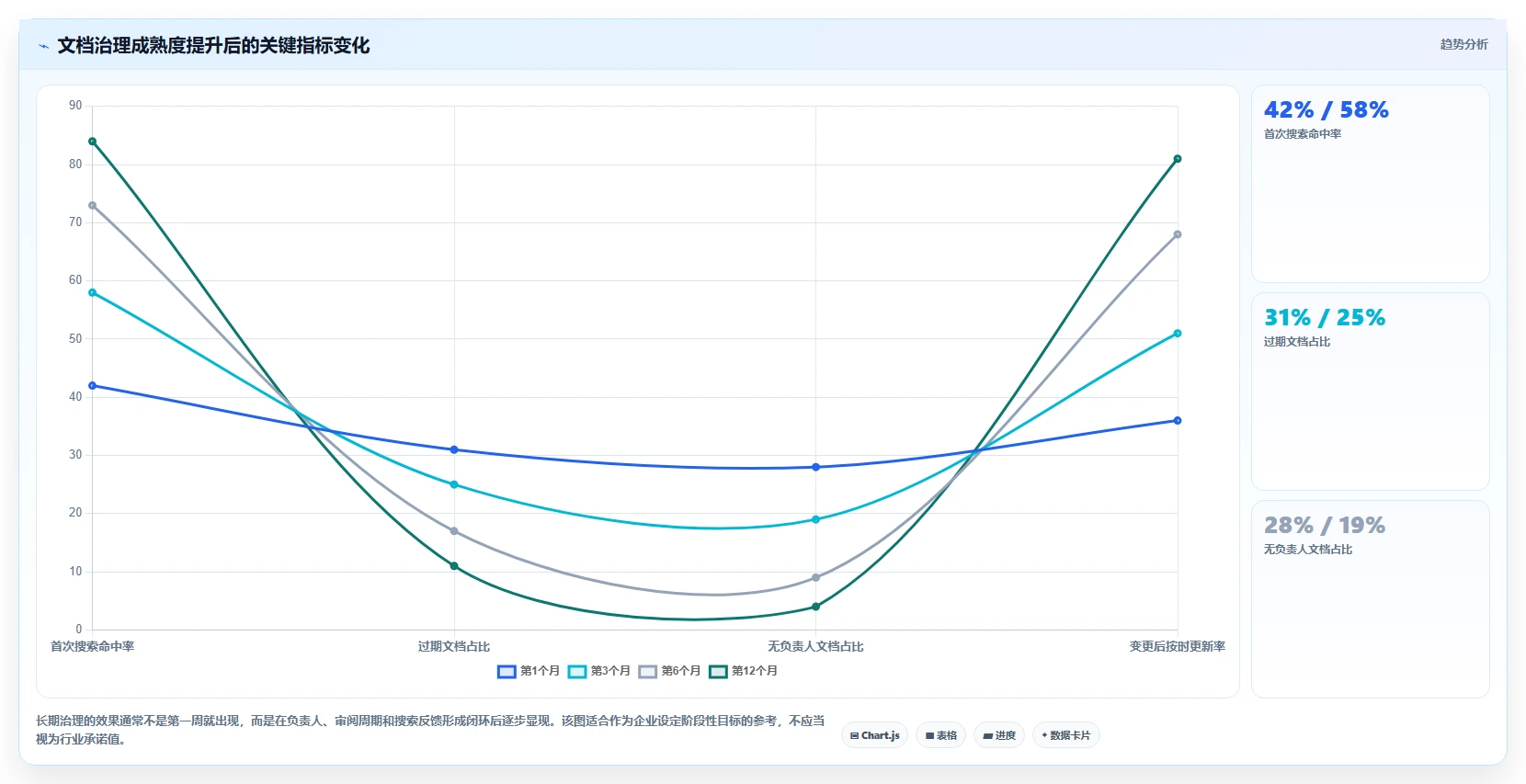The width and height of the screenshot is (1526, 784).
Task: Click the gray 第6个月 legend color box
Action: coord(648,672)
